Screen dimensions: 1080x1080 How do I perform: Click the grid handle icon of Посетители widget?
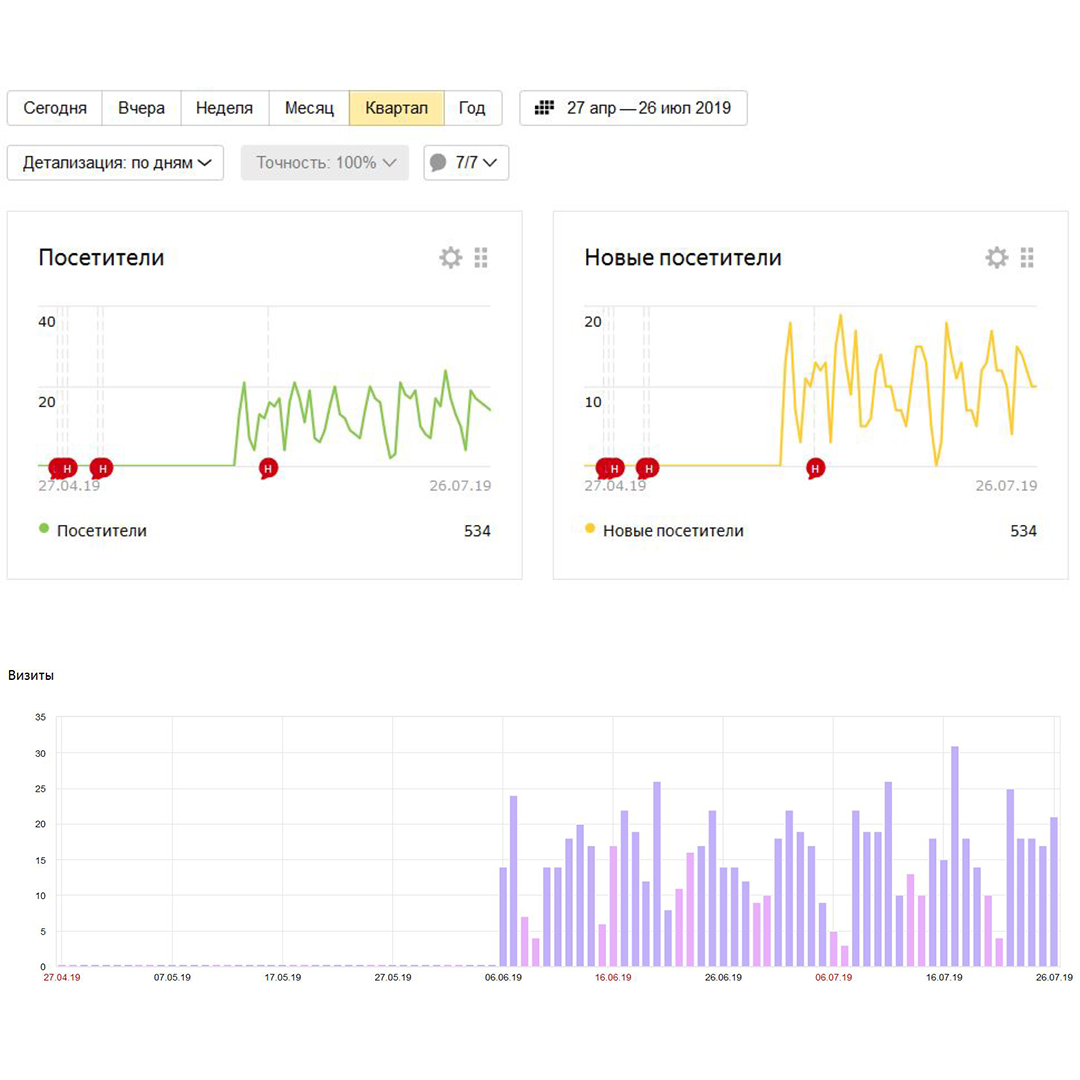click(x=481, y=258)
